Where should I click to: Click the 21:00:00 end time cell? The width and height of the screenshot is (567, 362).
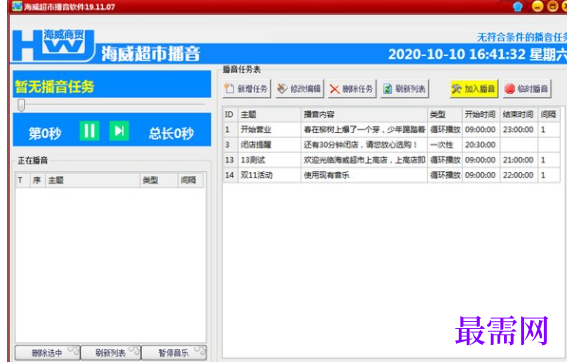tap(519, 160)
